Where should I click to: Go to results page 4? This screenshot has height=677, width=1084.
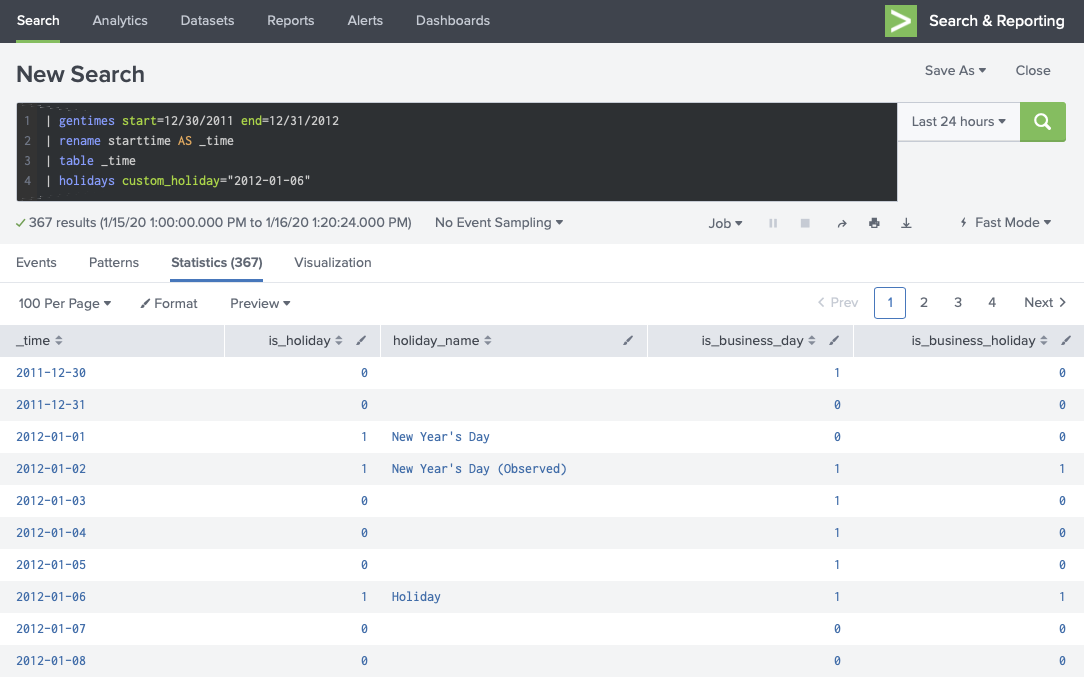point(991,303)
